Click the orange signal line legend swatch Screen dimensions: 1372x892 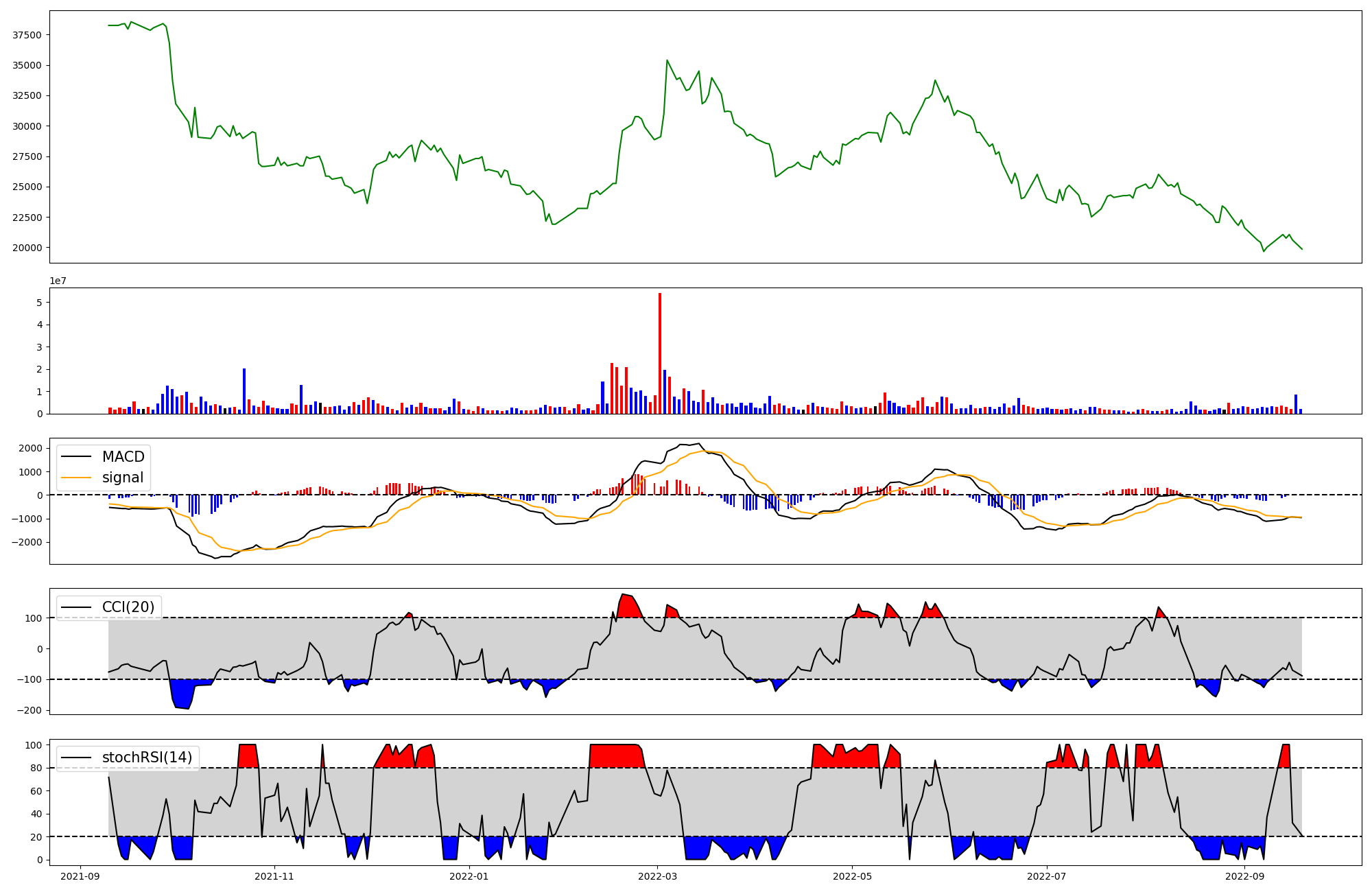[x=77, y=478]
